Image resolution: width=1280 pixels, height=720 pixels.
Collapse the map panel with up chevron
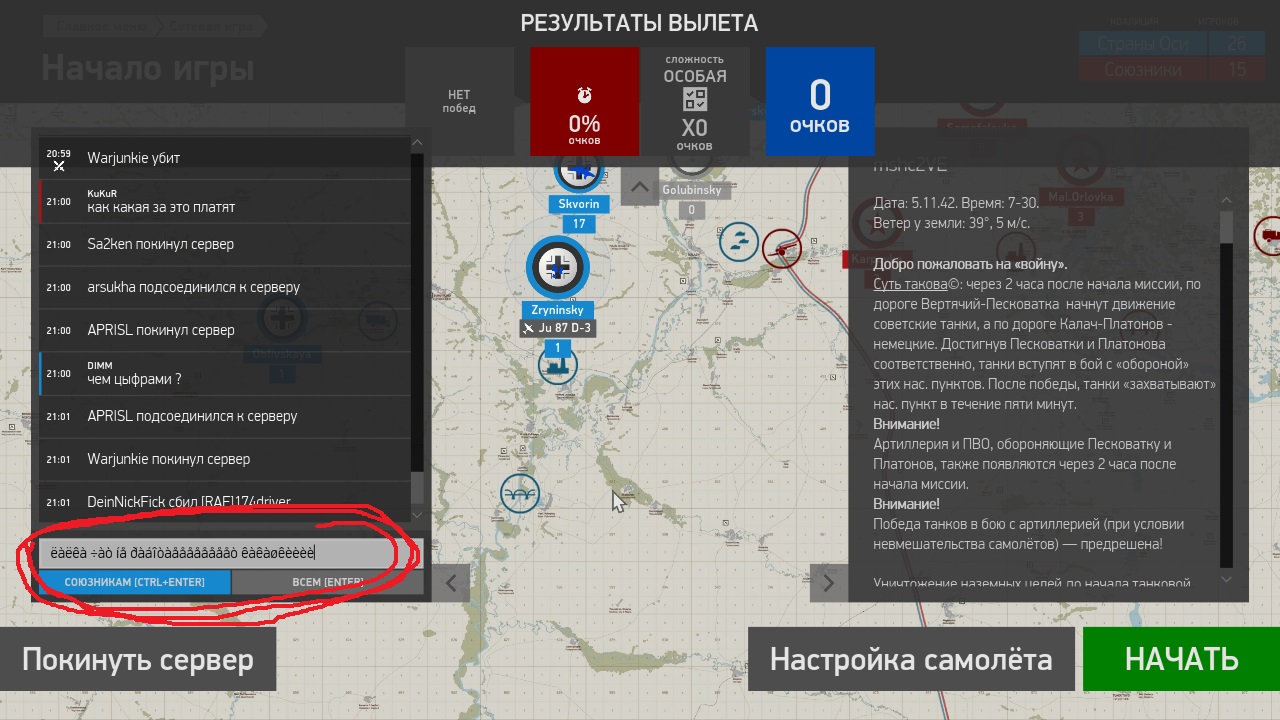(640, 186)
